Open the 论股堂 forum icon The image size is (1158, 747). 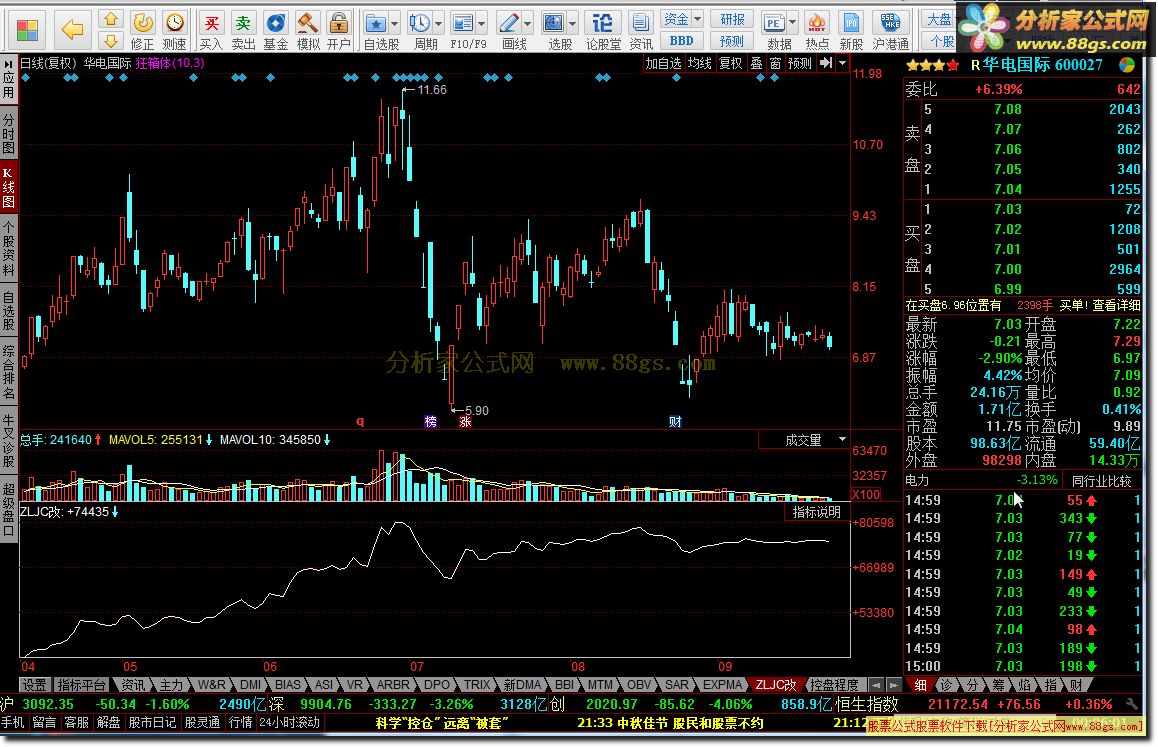tap(603, 31)
